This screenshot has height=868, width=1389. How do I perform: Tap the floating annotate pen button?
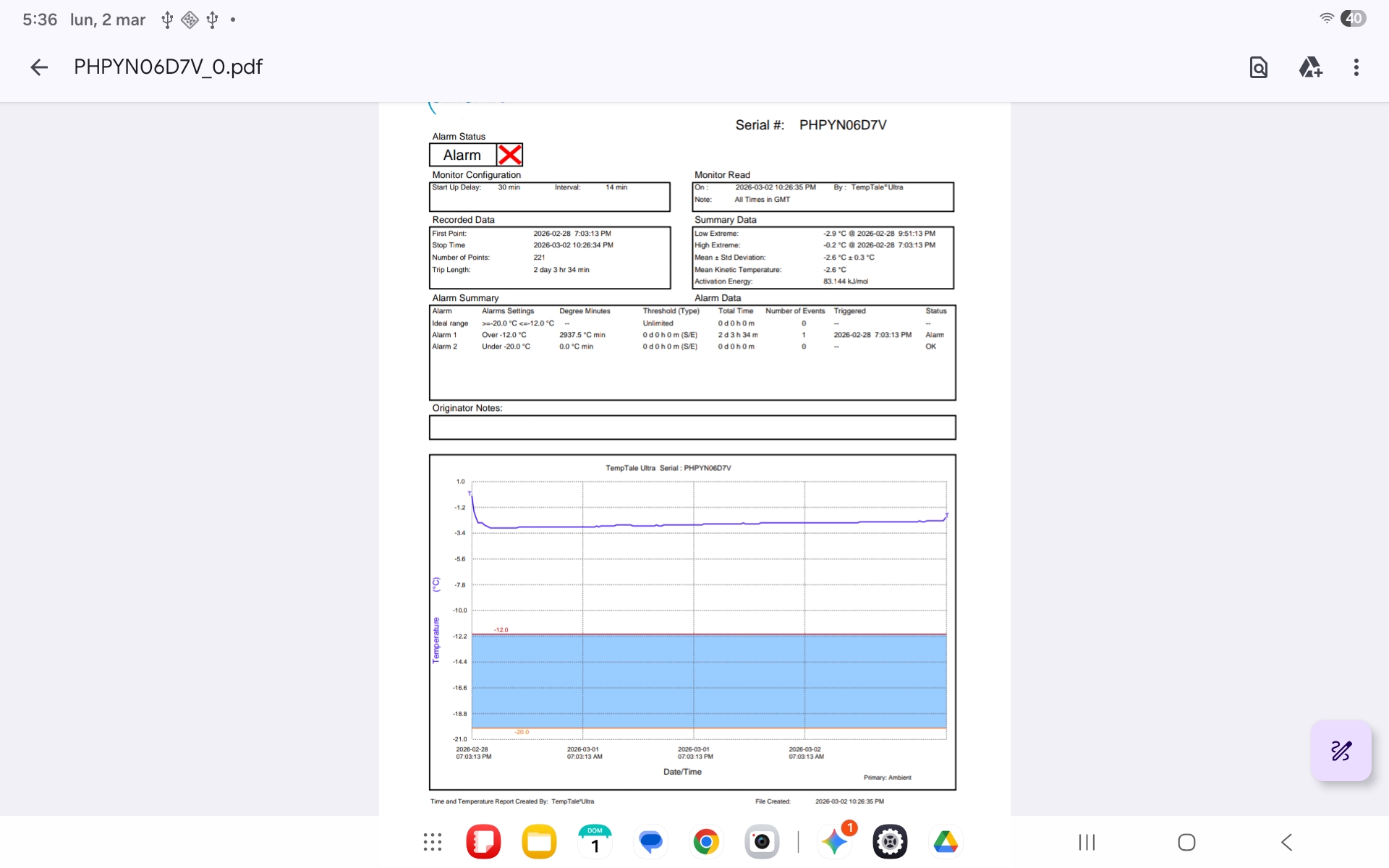[1341, 751]
